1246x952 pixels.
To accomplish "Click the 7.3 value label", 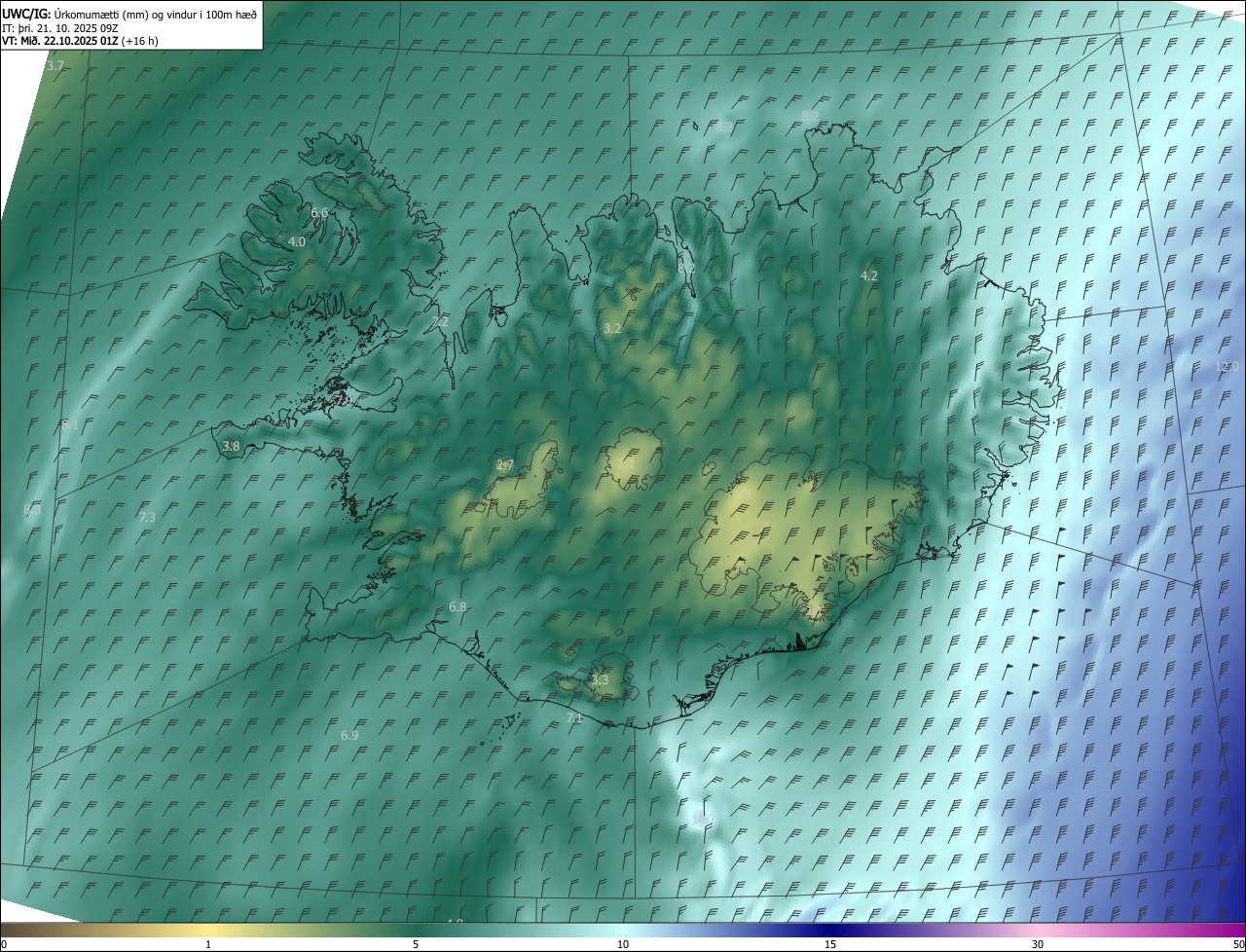I will click(x=147, y=517).
